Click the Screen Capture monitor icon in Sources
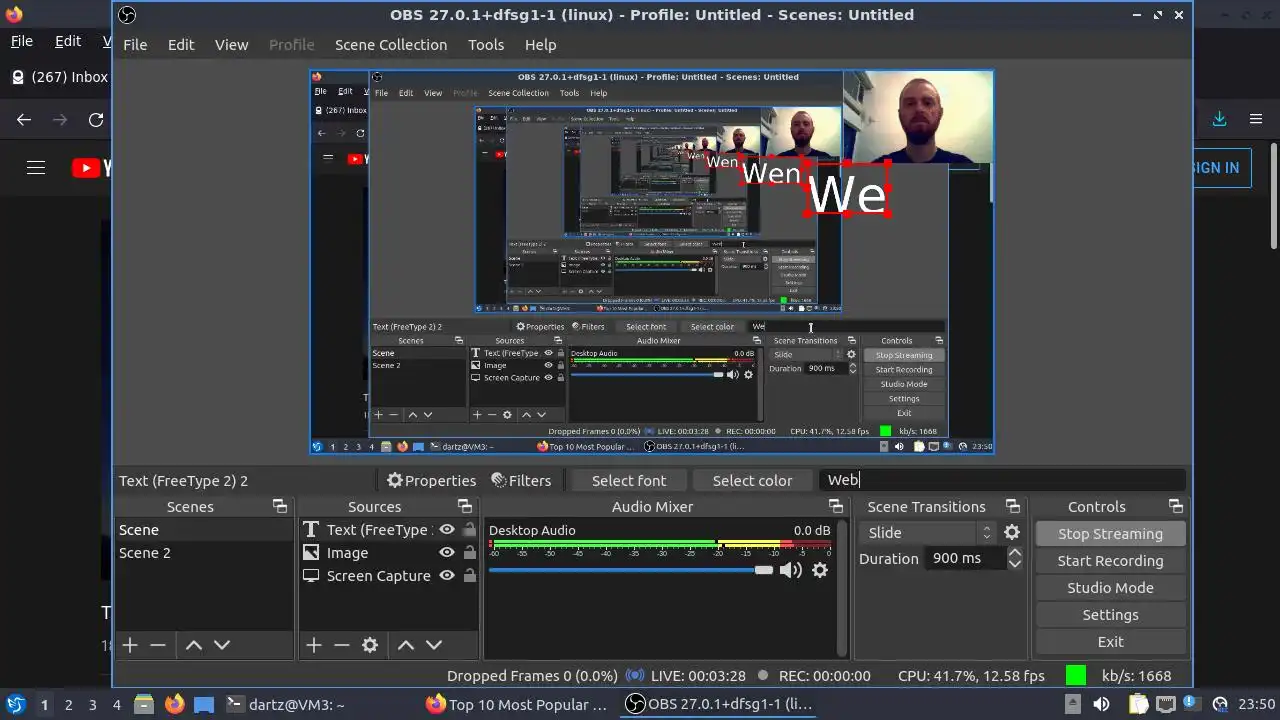Image resolution: width=1280 pixels, height=720 pixels. (x=311, y=576)
